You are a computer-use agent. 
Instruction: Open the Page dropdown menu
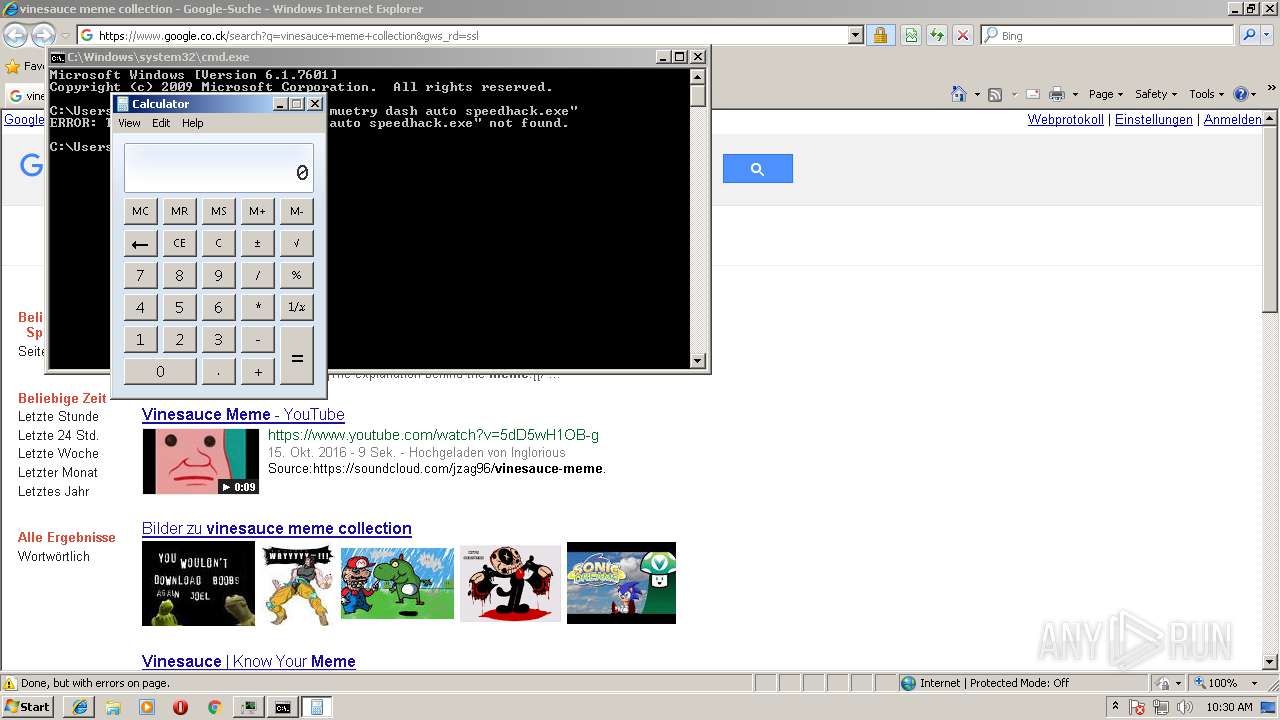click(x=1106, y=94)
